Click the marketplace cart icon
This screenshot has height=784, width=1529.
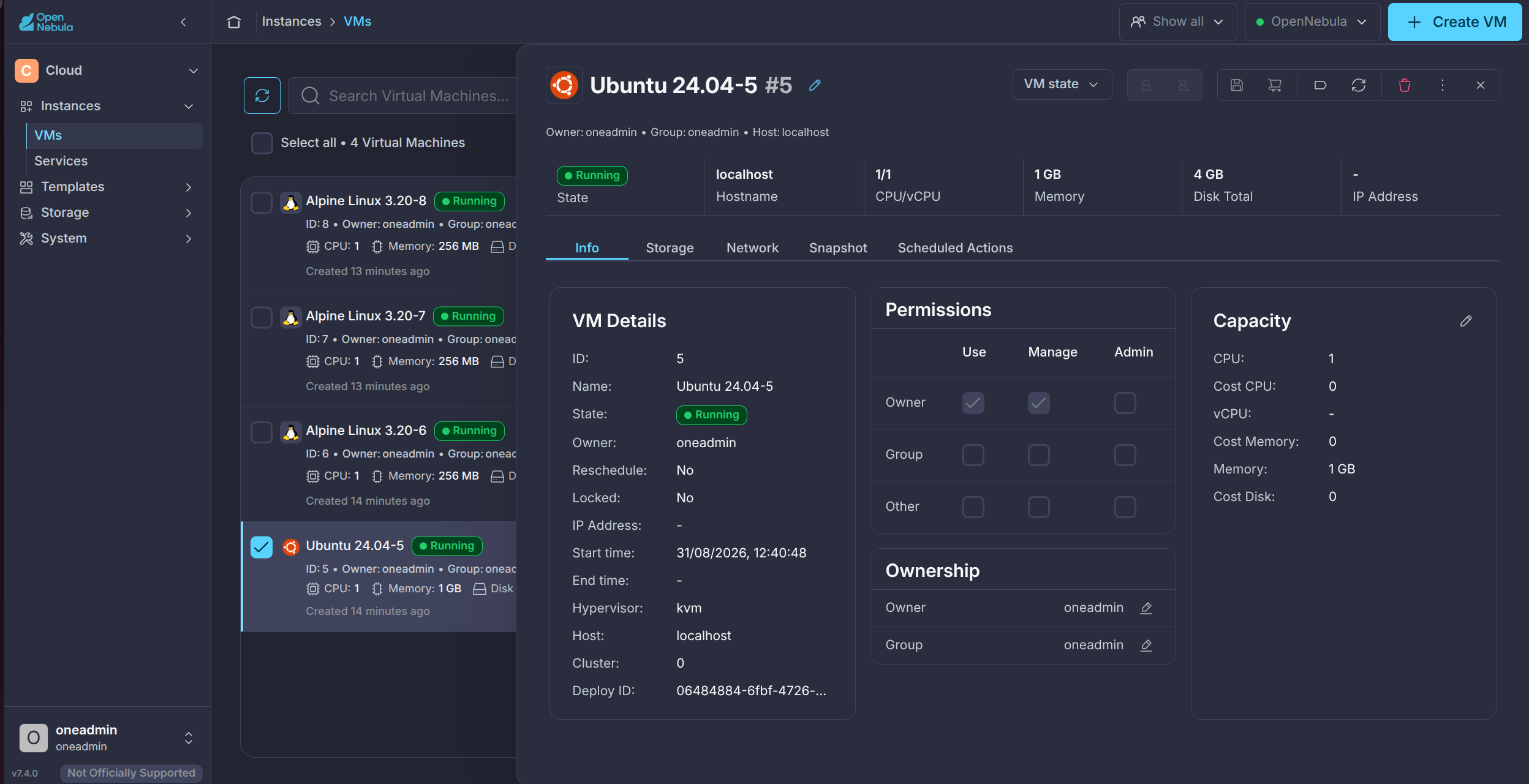tap(1275, 85)
